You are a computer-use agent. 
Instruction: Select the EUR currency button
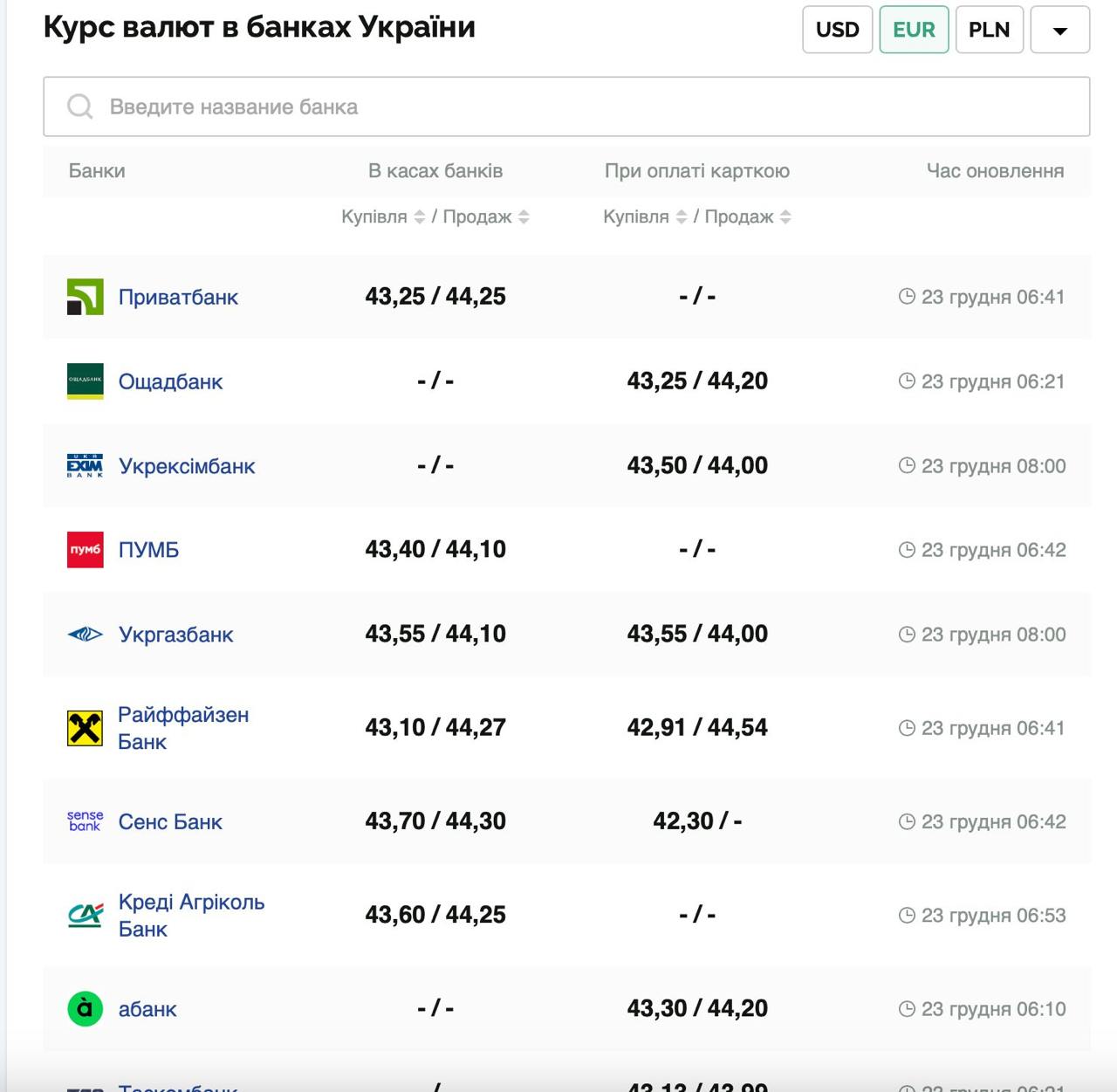point(914,30)
